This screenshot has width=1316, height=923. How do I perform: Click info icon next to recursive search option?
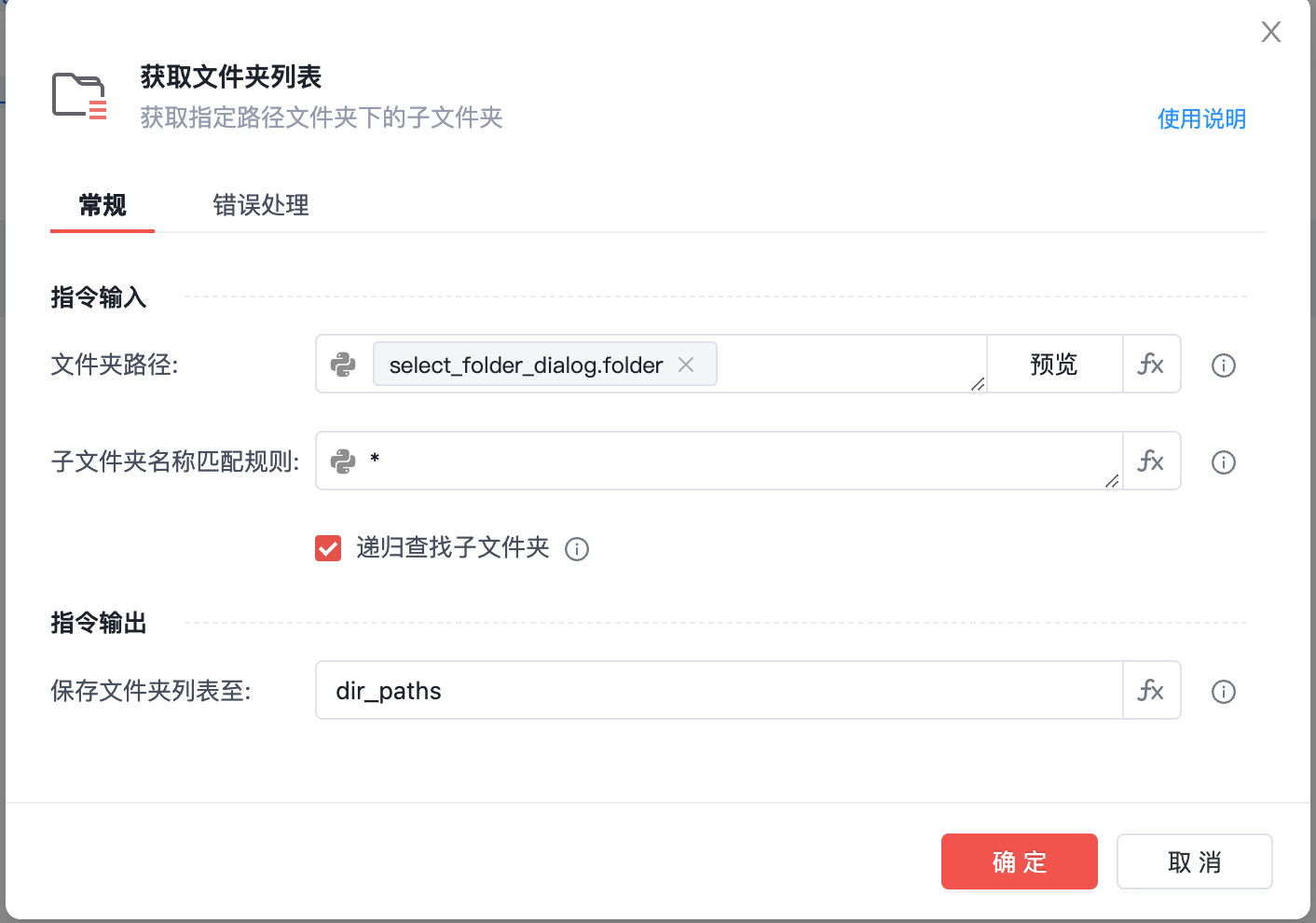(x=577, y=549)
